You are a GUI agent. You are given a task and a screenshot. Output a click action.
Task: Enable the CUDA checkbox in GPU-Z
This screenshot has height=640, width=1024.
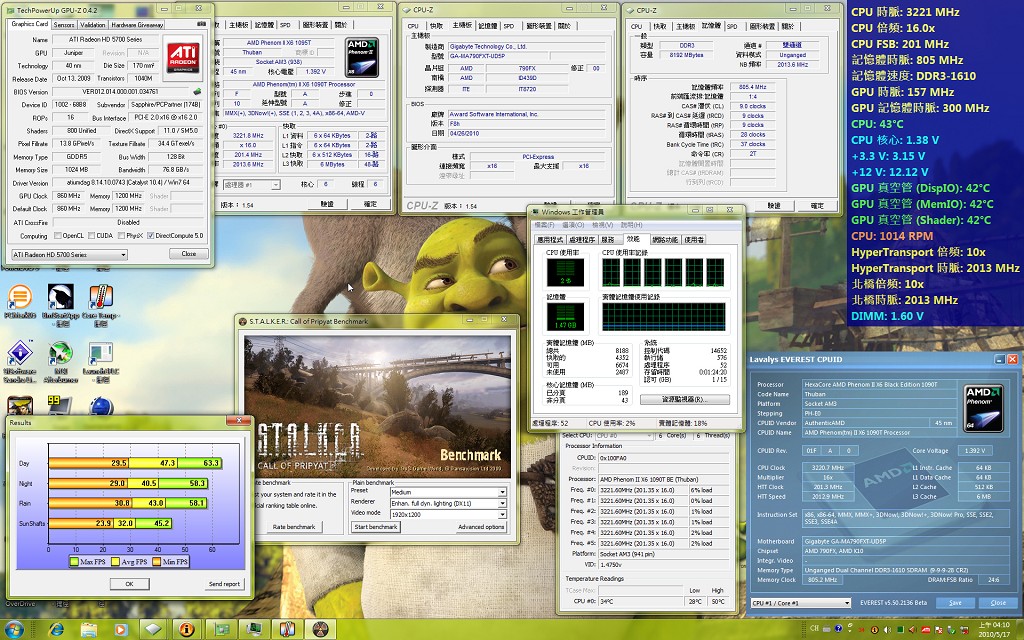[x=91, y=236]
